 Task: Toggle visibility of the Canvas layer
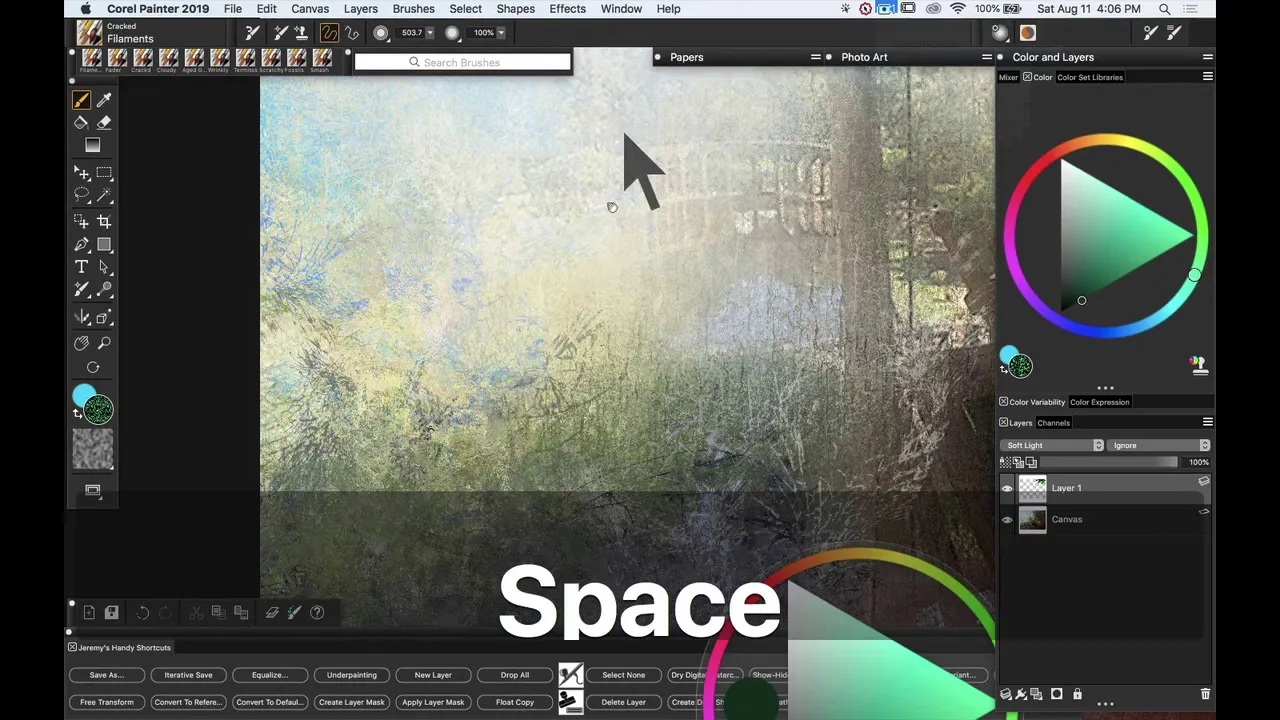point(1007,520)
